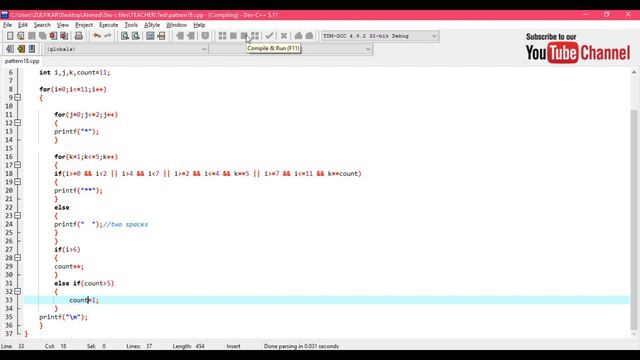
Task: Click the Close file toolbar icon
Action: (x=53, y=36)
